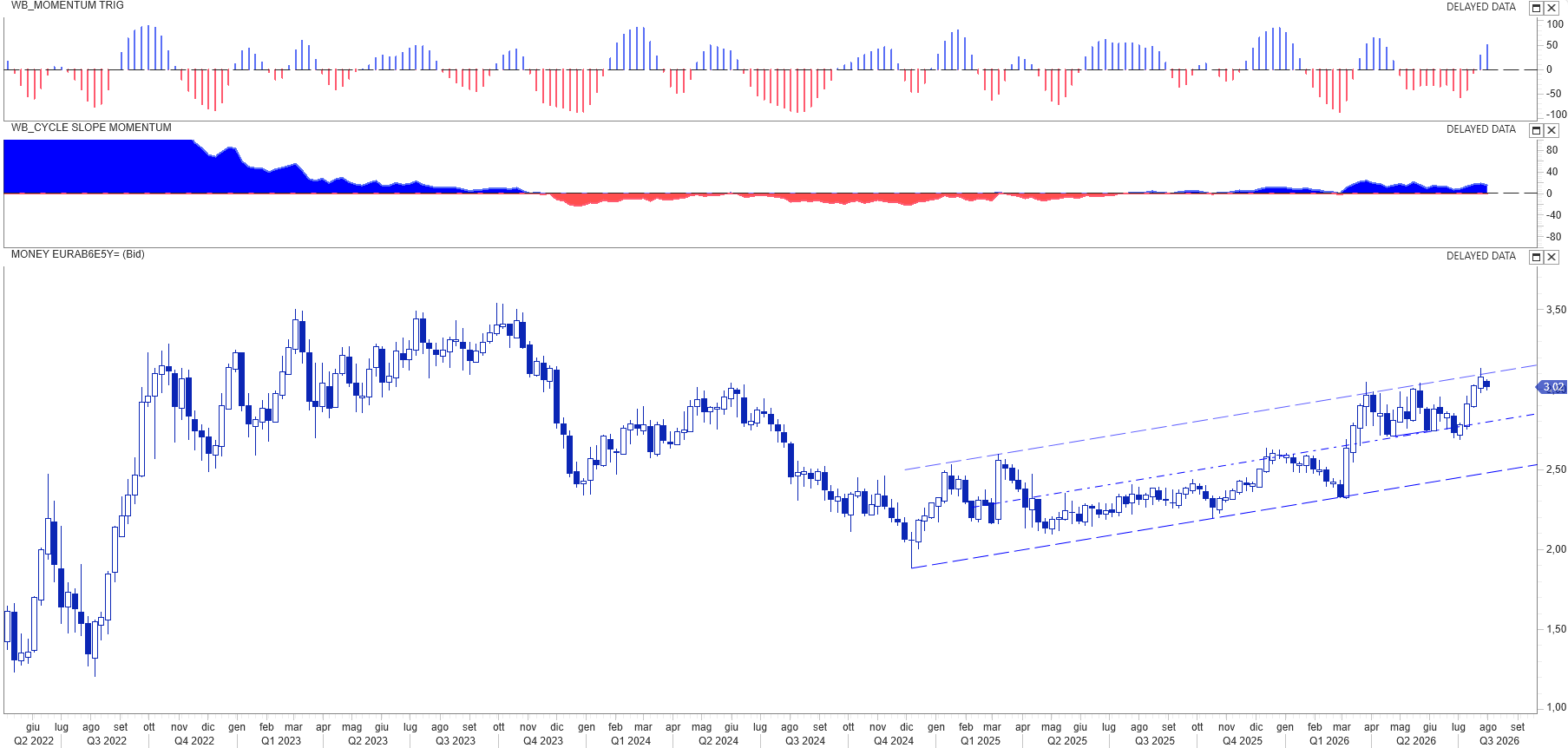This screenshot has width=1568, height=748.
Task: Click the 1,00 price axis level
Action: pos(1556,707)
